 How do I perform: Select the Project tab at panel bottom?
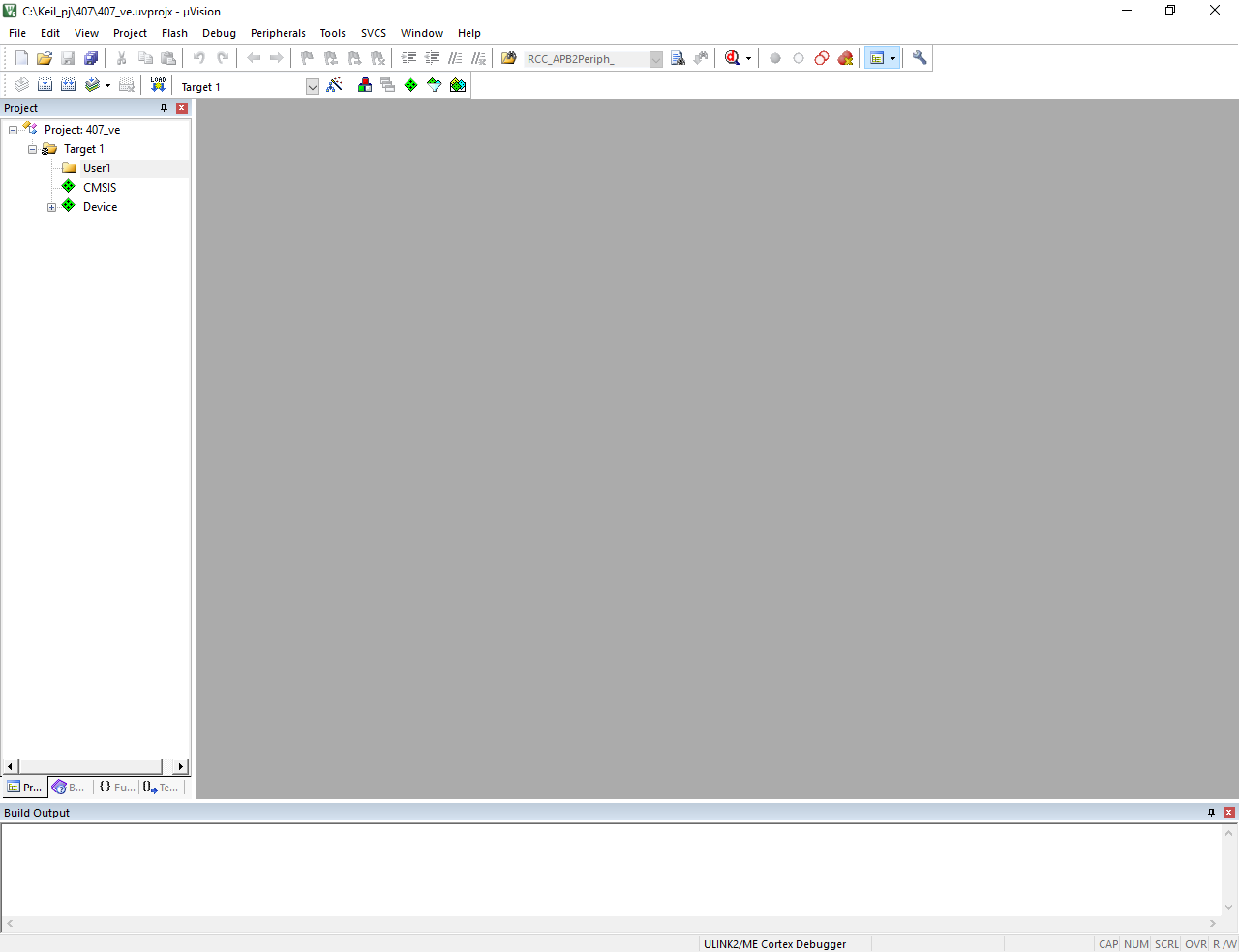(24, 788)
